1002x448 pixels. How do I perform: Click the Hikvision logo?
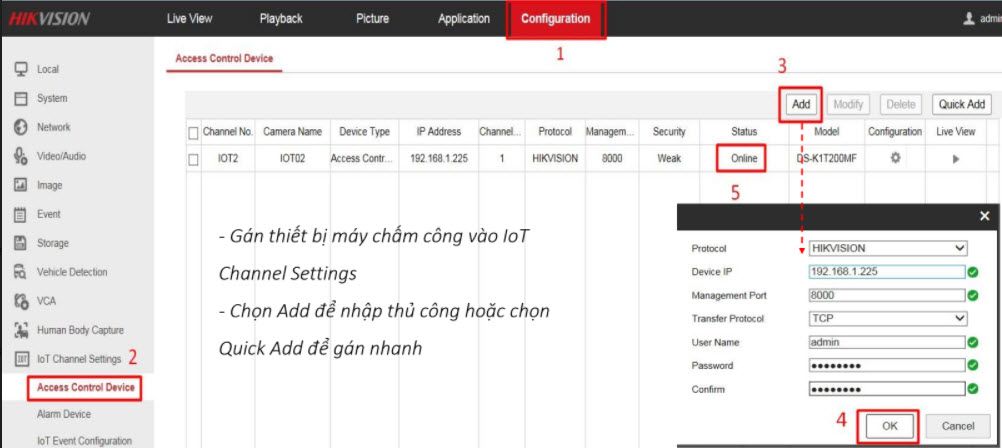[x=49, y=19]
